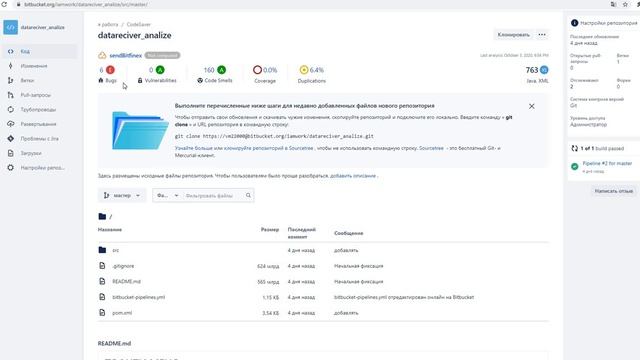
Task: Click the browser translate page icon
Action: (613, 4)
